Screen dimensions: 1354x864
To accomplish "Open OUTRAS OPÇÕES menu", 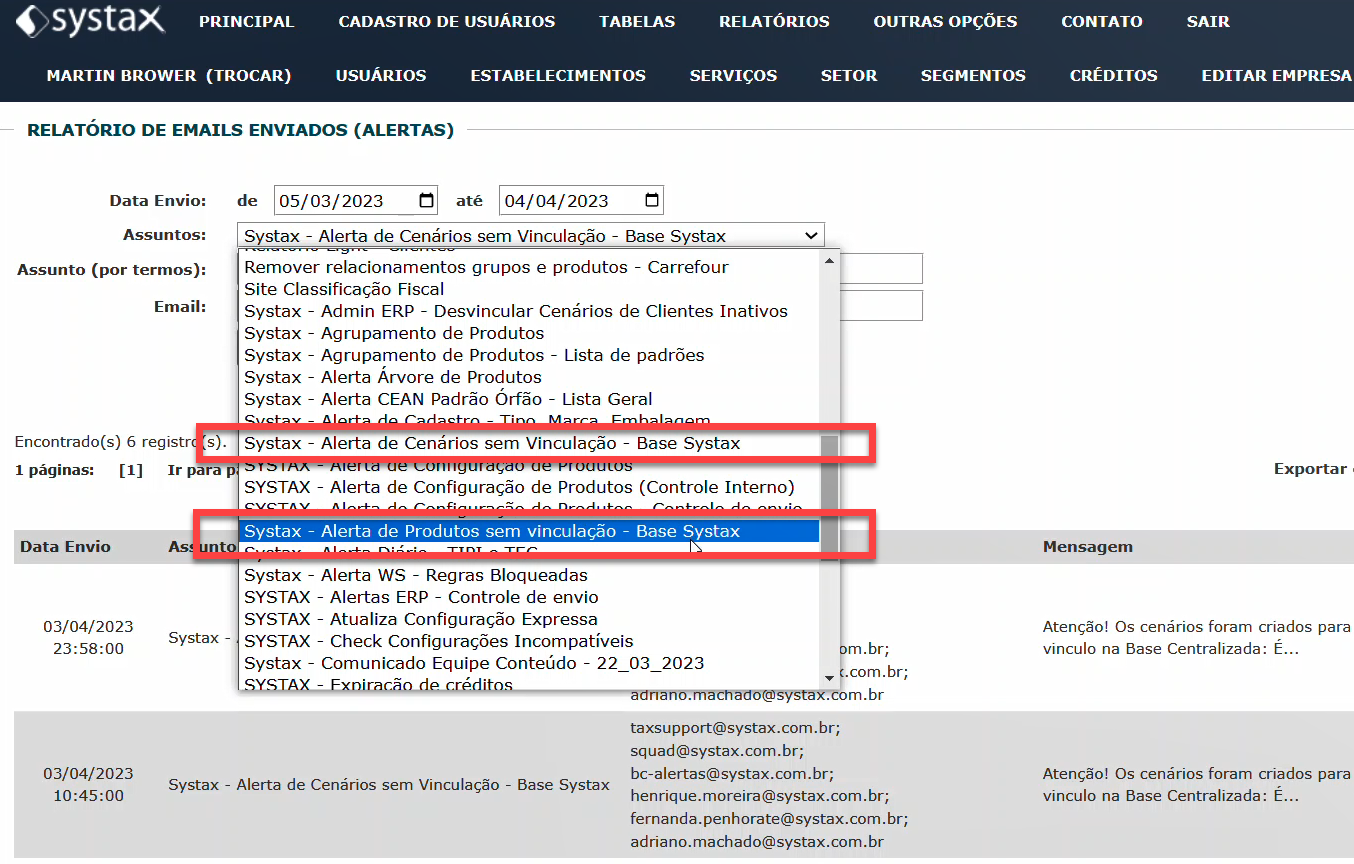I will pos(945,21).
